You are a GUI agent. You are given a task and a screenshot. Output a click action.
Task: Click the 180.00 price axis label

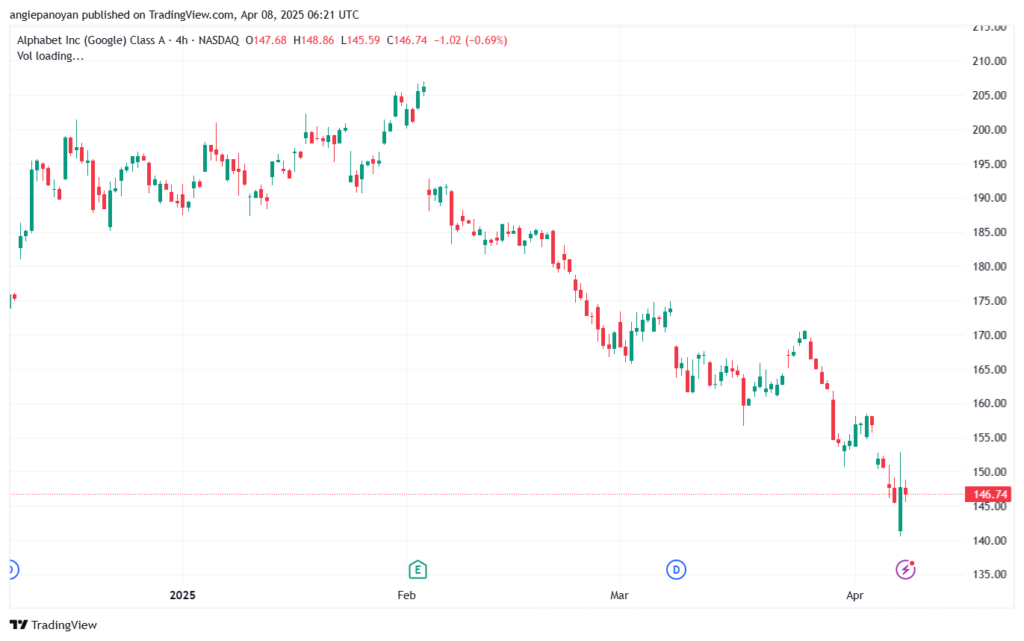pos(989,266)
